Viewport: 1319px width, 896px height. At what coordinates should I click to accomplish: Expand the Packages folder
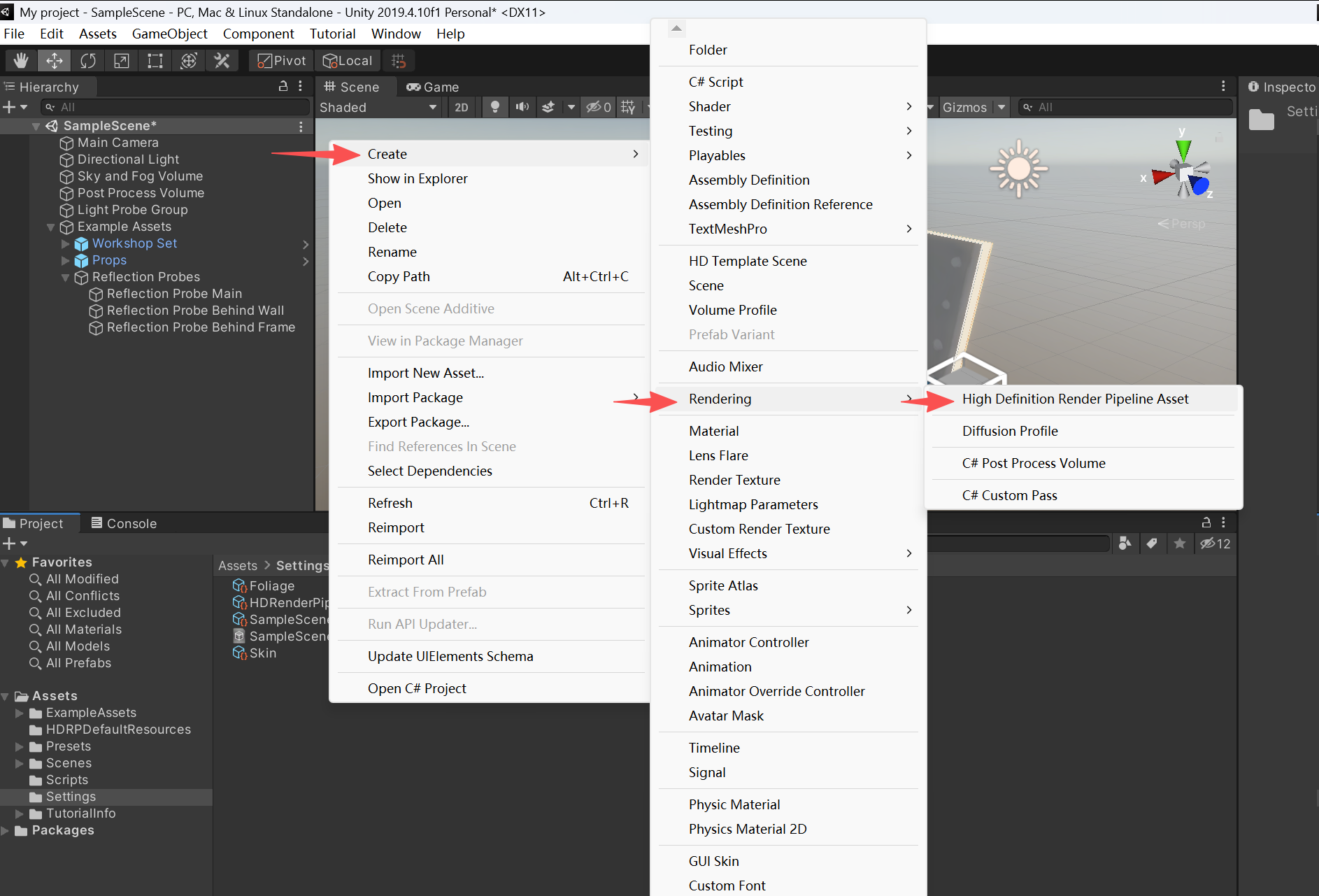pyautogui.click(x=6, y=830)
